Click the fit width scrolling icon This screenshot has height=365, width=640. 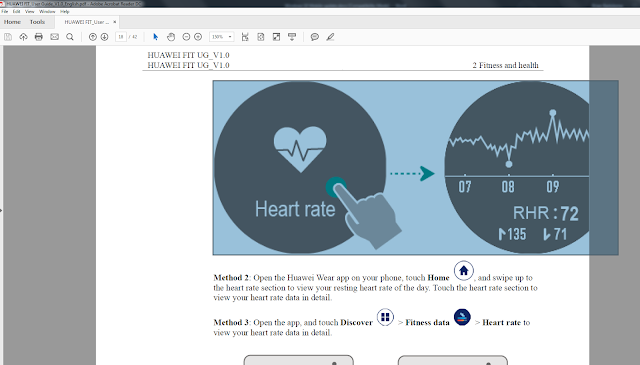coord(245,37)
